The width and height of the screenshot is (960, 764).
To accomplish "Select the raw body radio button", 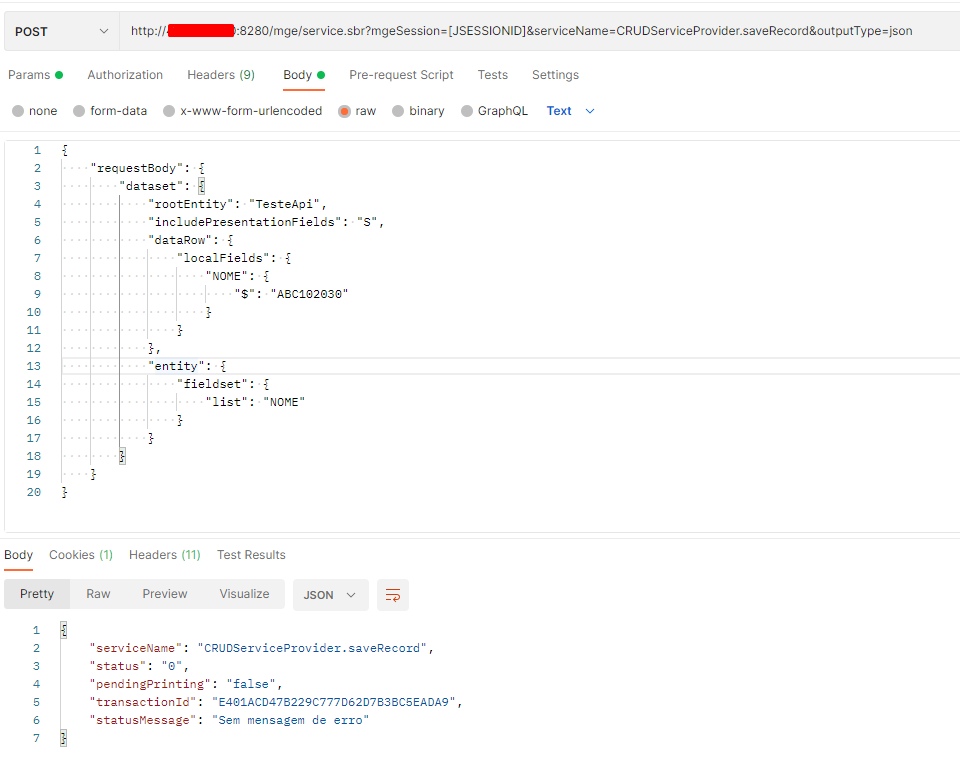I will pos(345,111).
